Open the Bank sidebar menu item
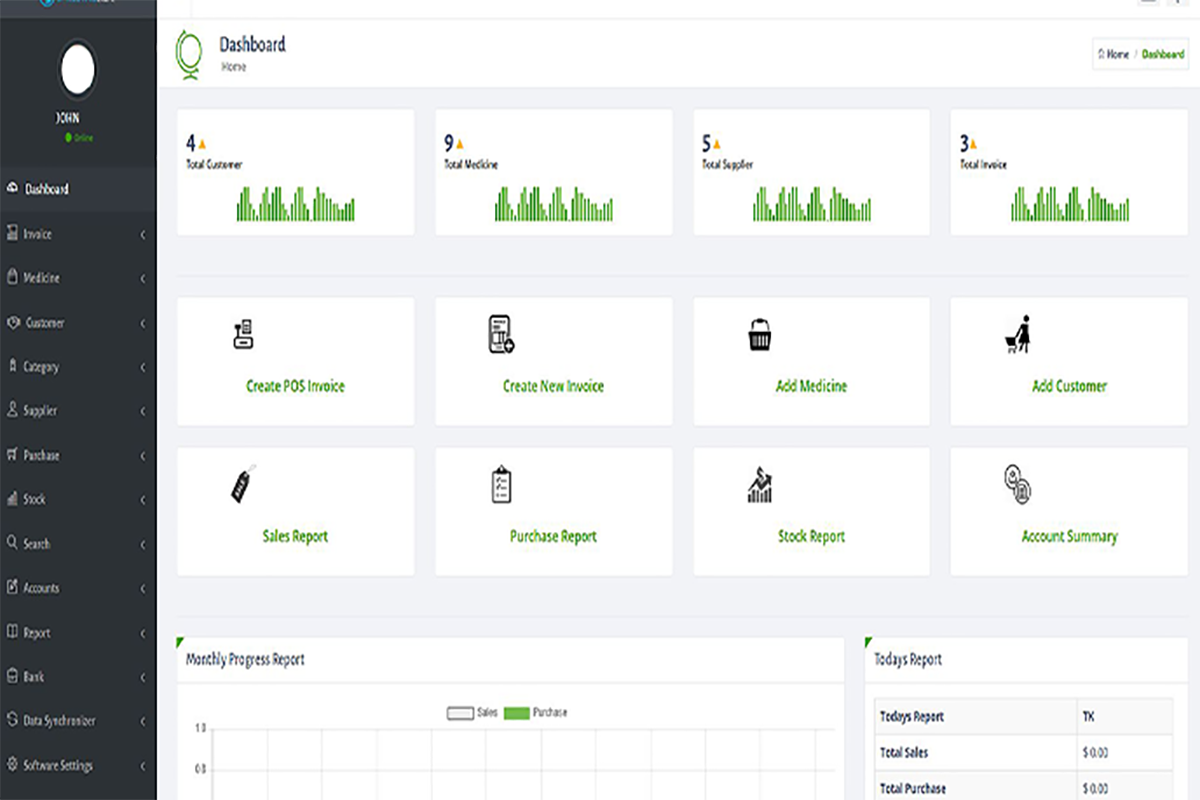Screen dimensions: 1200x800 34,677
